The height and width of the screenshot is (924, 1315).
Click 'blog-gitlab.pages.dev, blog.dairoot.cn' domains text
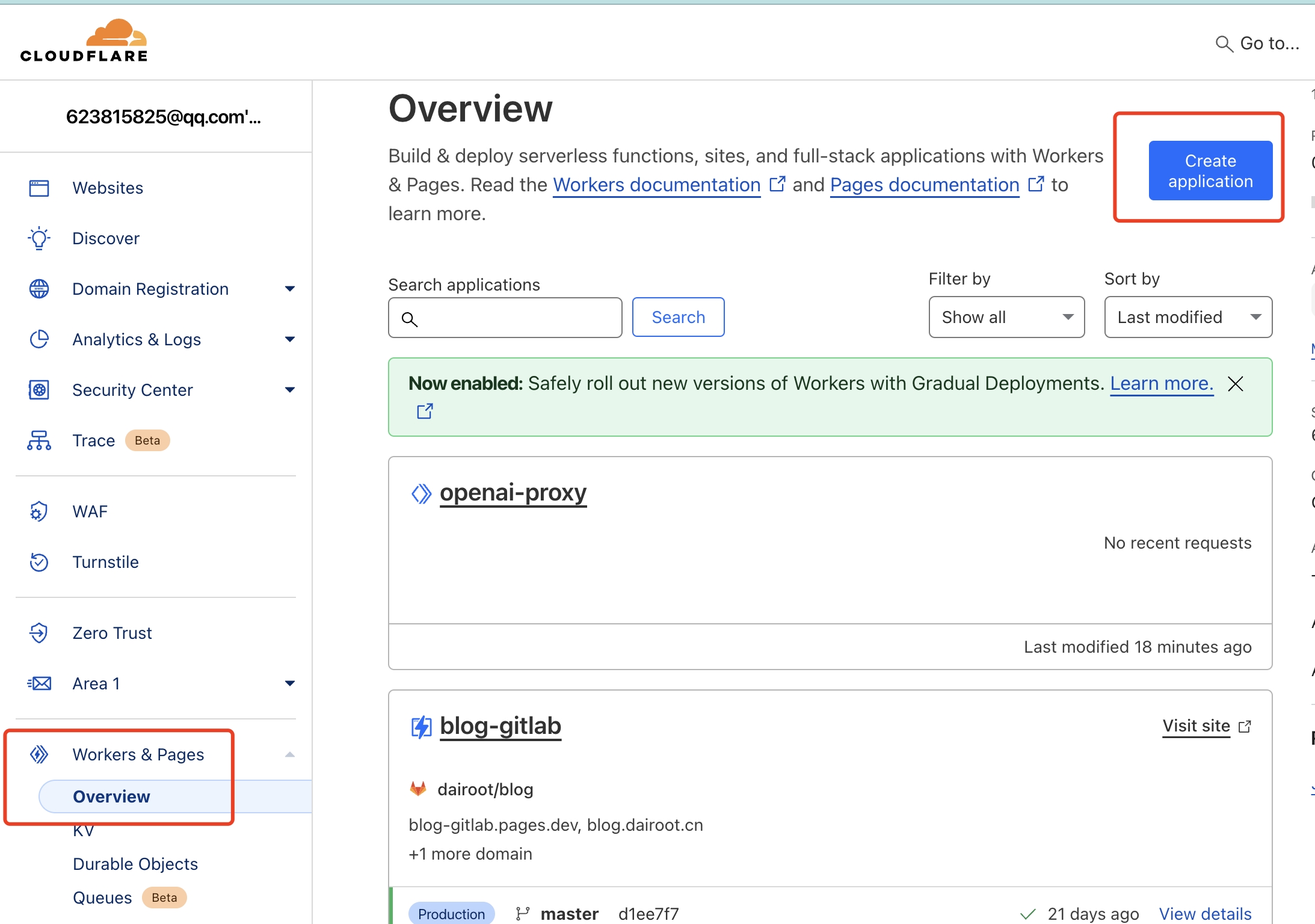pyautogui.click(x=556, y=825)
